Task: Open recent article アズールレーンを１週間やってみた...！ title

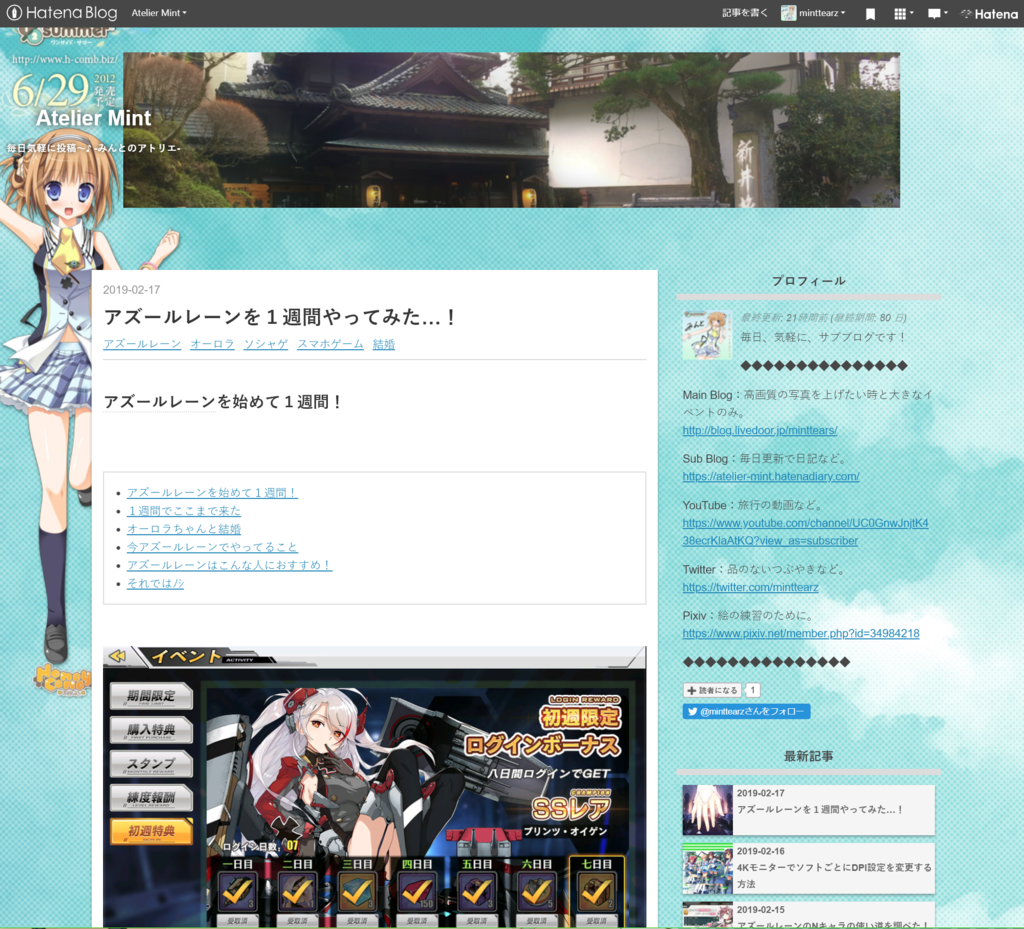Action: (820, 810)
